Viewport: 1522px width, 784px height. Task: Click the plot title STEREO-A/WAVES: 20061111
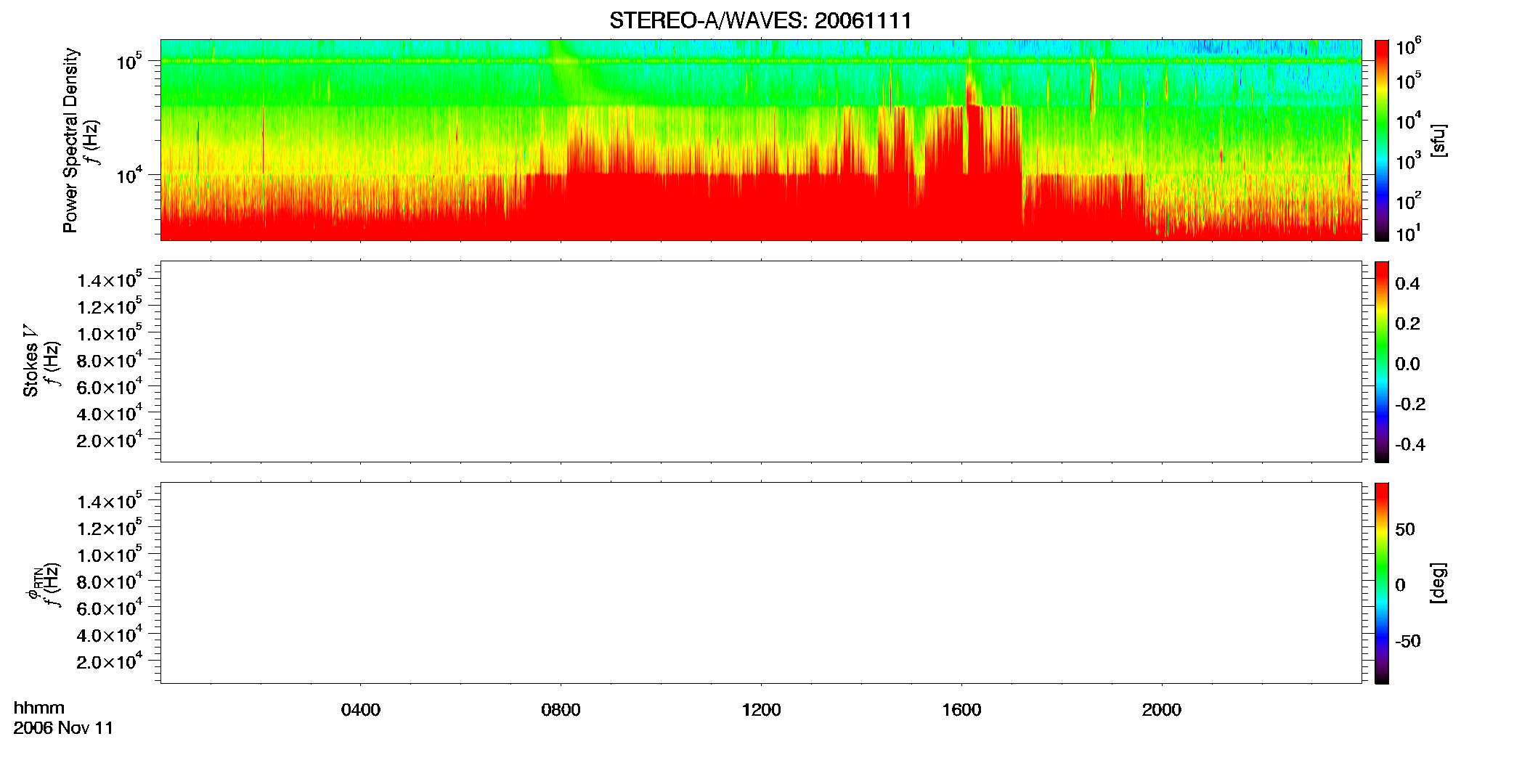point(760,20)
